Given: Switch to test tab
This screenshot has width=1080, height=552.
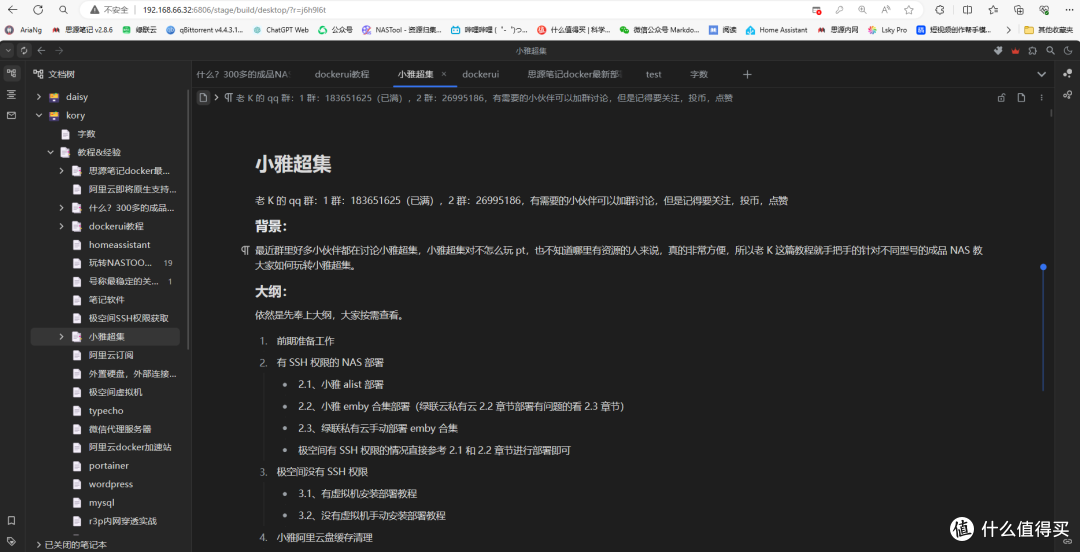Looking at the screenshot, I should [654, 74].
